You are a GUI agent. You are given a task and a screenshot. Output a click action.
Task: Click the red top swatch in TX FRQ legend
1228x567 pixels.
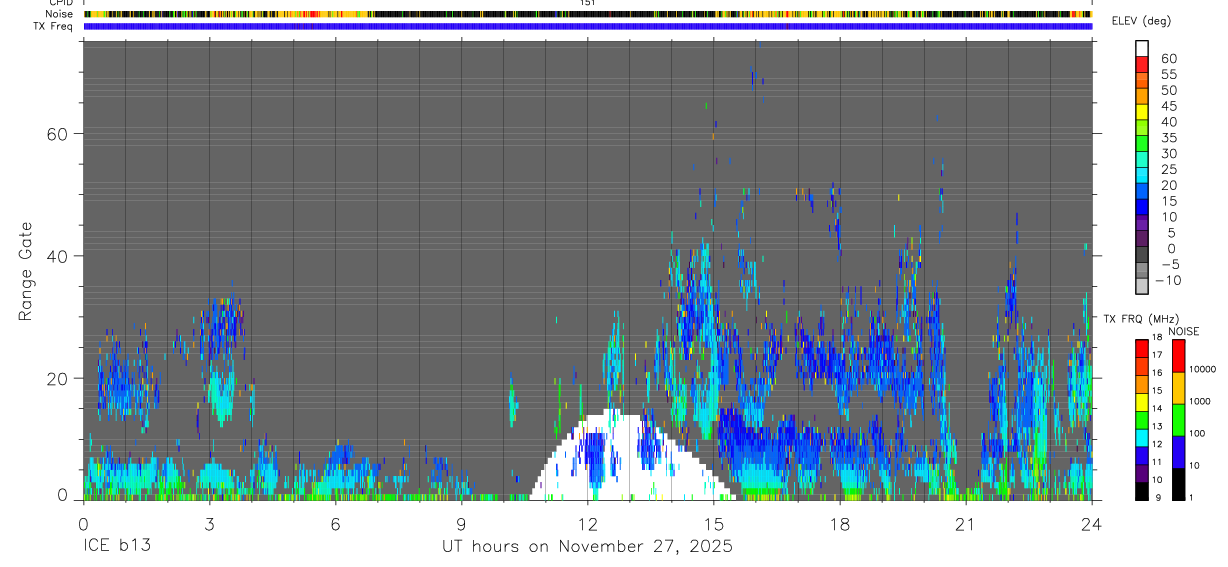pyautogui.click(x=1142, y=348)
